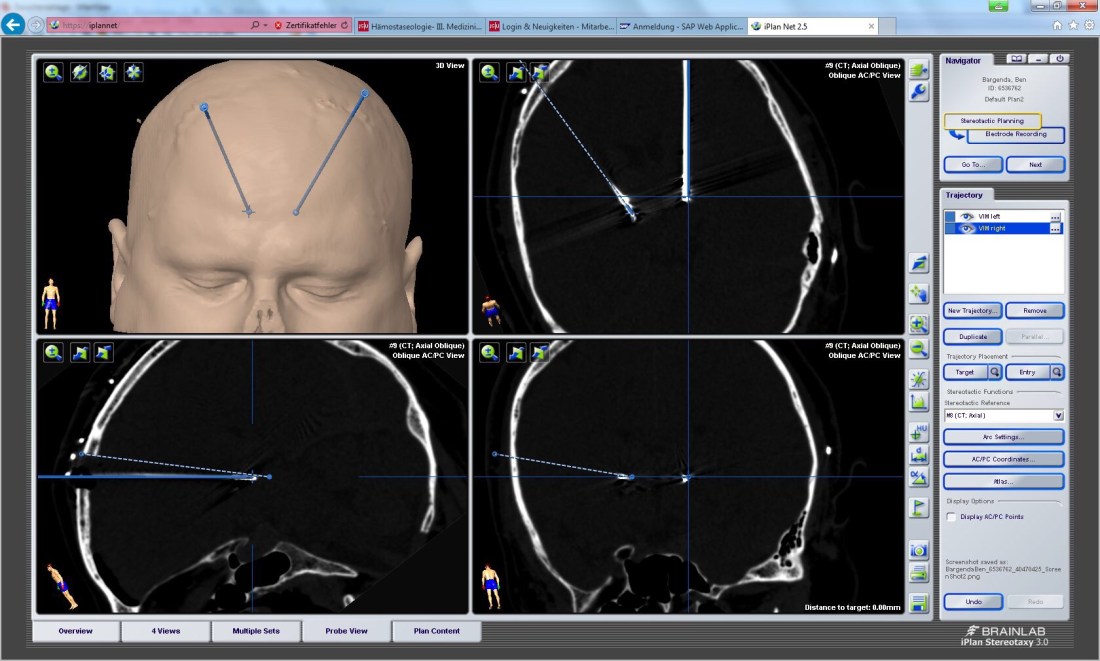This screenshot has height=661, width=1100.
Task: Open the options (…) for VIM right
Action: tap(1055, 229)
